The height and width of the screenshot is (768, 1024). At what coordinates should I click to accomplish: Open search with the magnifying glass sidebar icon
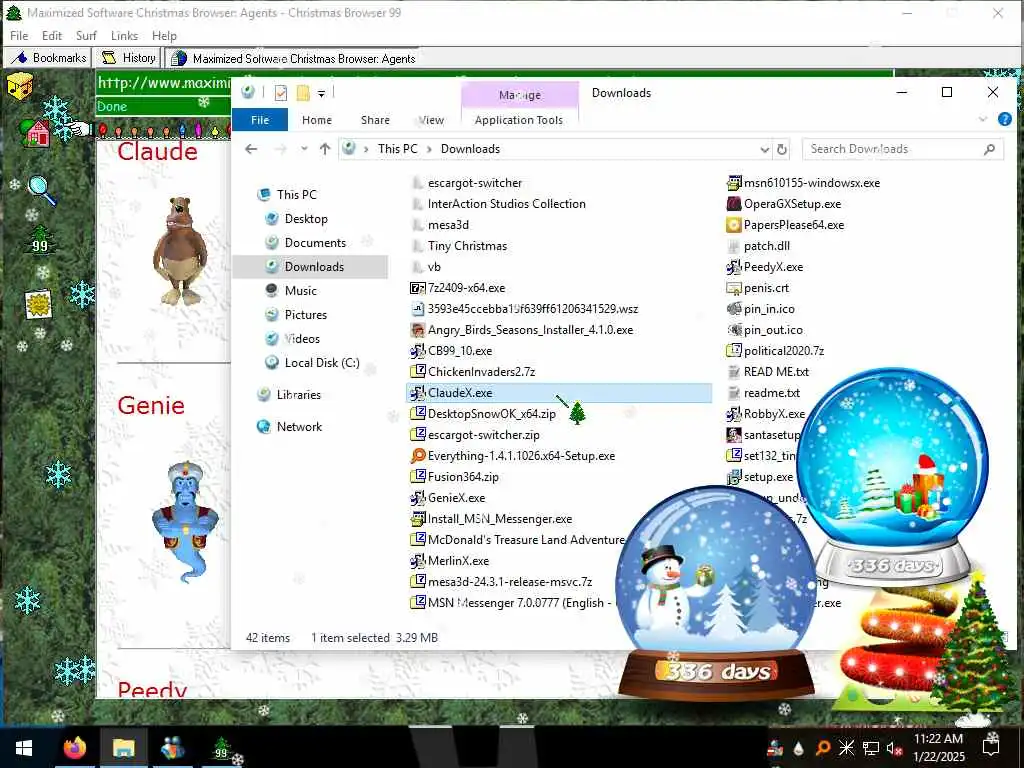[42, 189]
